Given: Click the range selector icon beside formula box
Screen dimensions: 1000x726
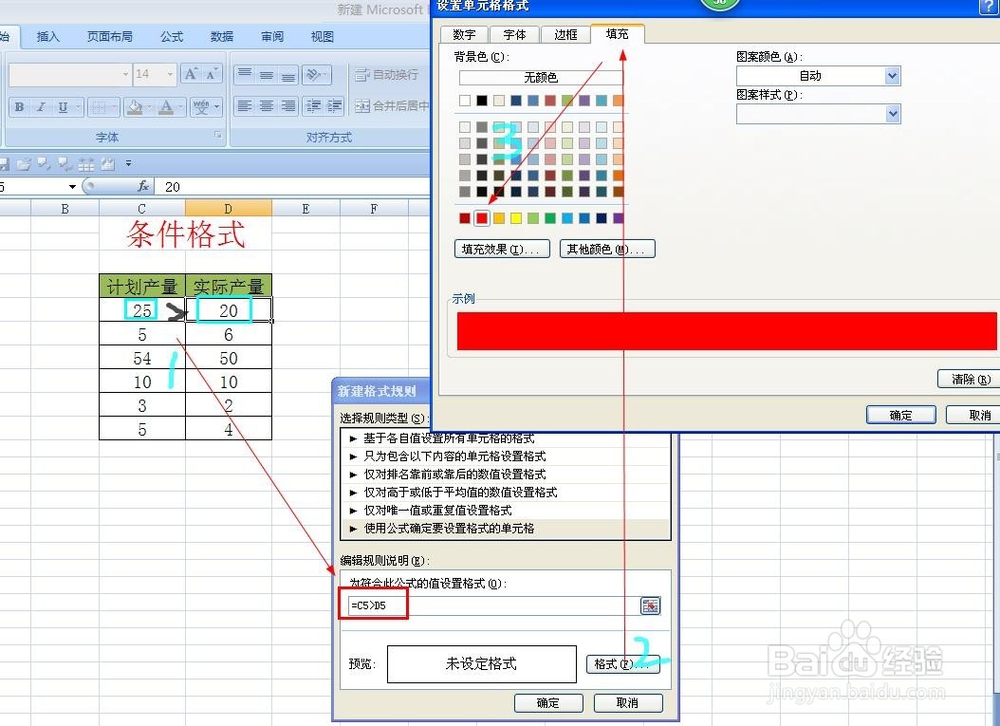Looking at the screenshot, I should click(x=650, y=606).
